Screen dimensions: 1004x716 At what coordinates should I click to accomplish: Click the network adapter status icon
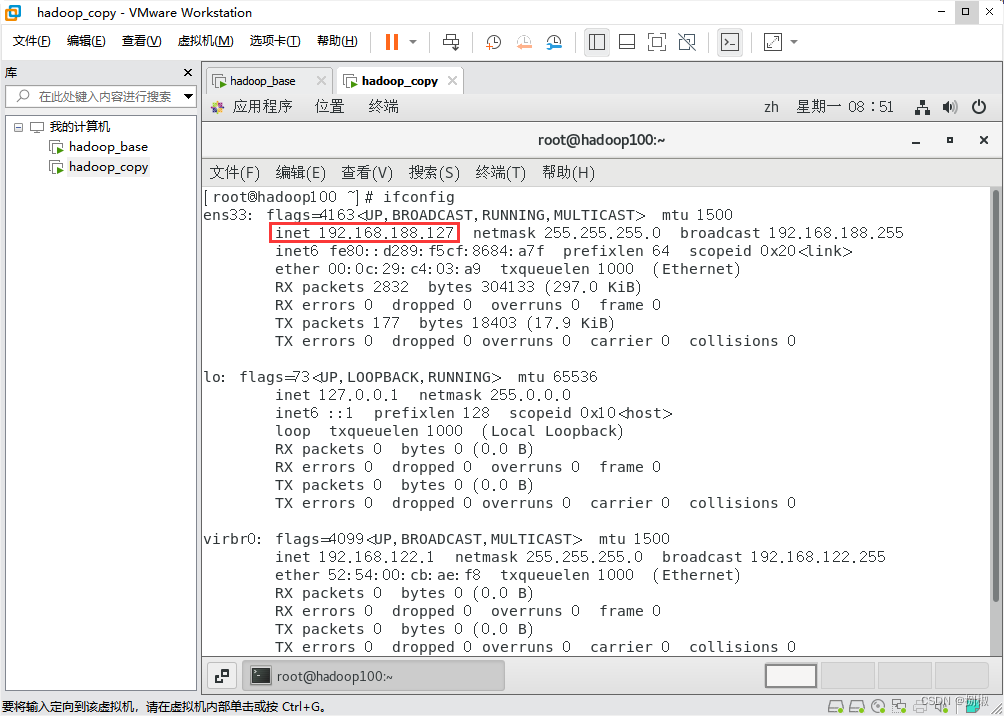[x=899, y=706]
